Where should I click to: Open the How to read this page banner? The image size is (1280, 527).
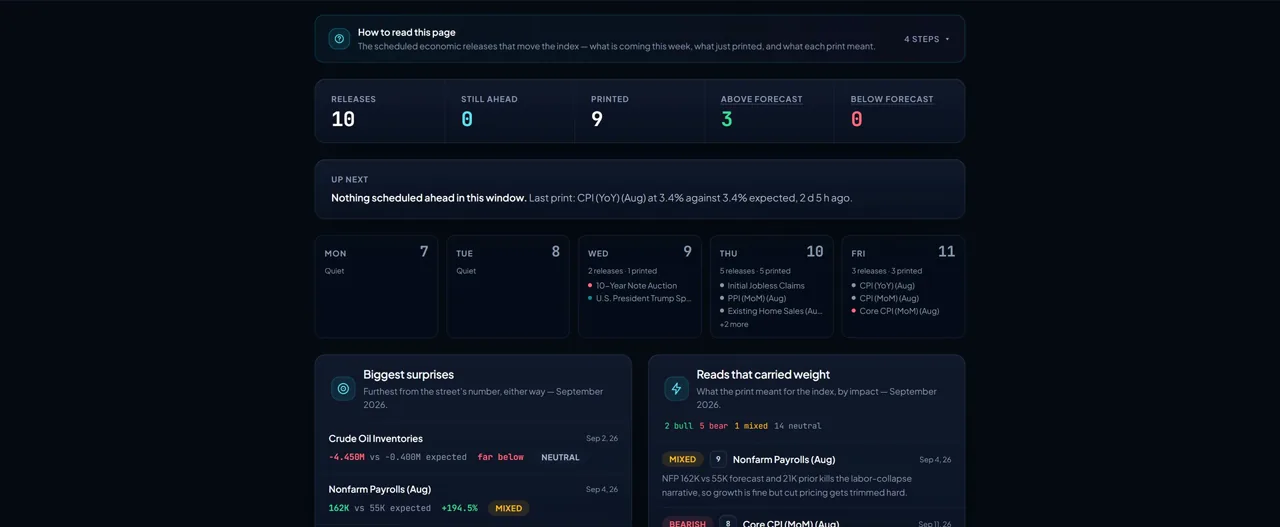[x=640, y=39]
